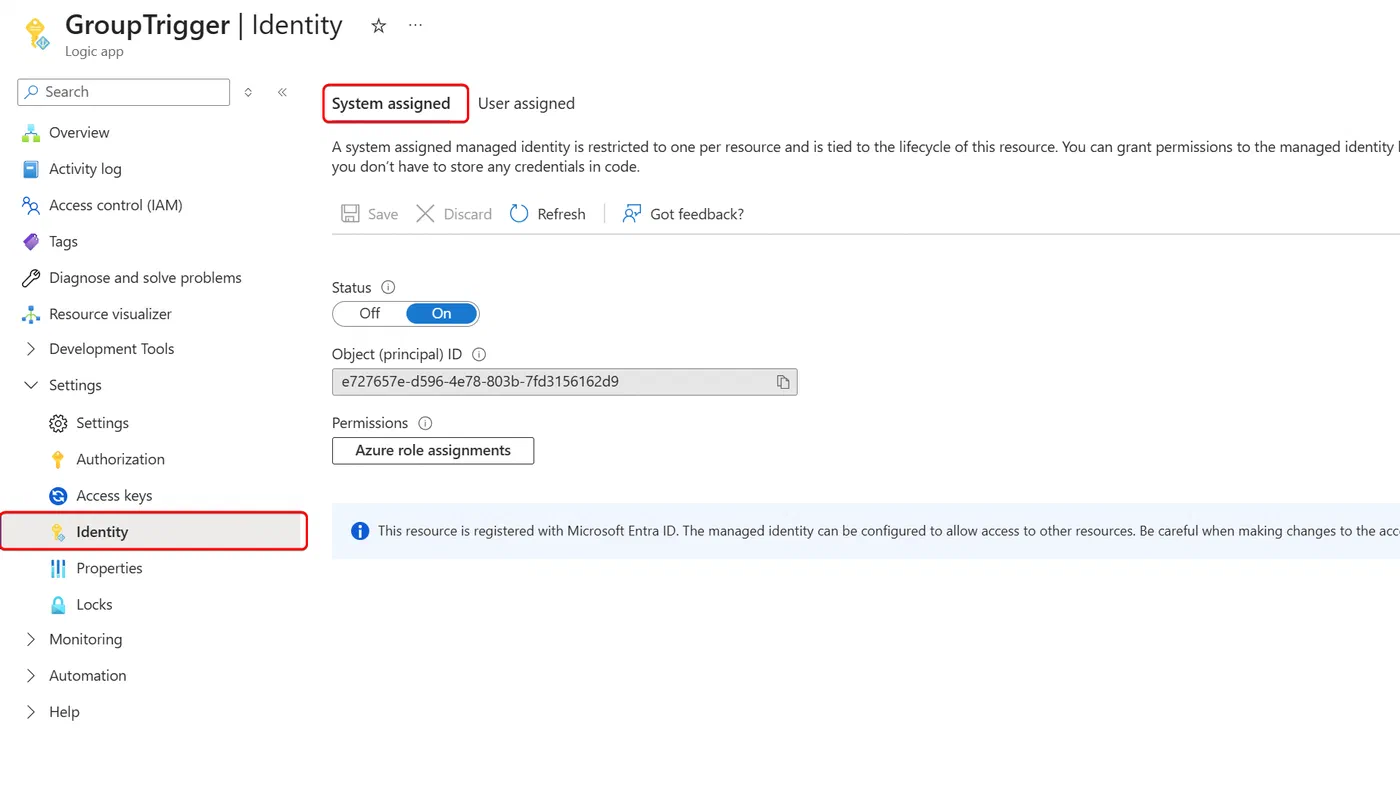Image resolution: width=1400 pixels, height=801 pixels.
Task: Click the Object (principal) ID info icon
Action: pos(479,354)
